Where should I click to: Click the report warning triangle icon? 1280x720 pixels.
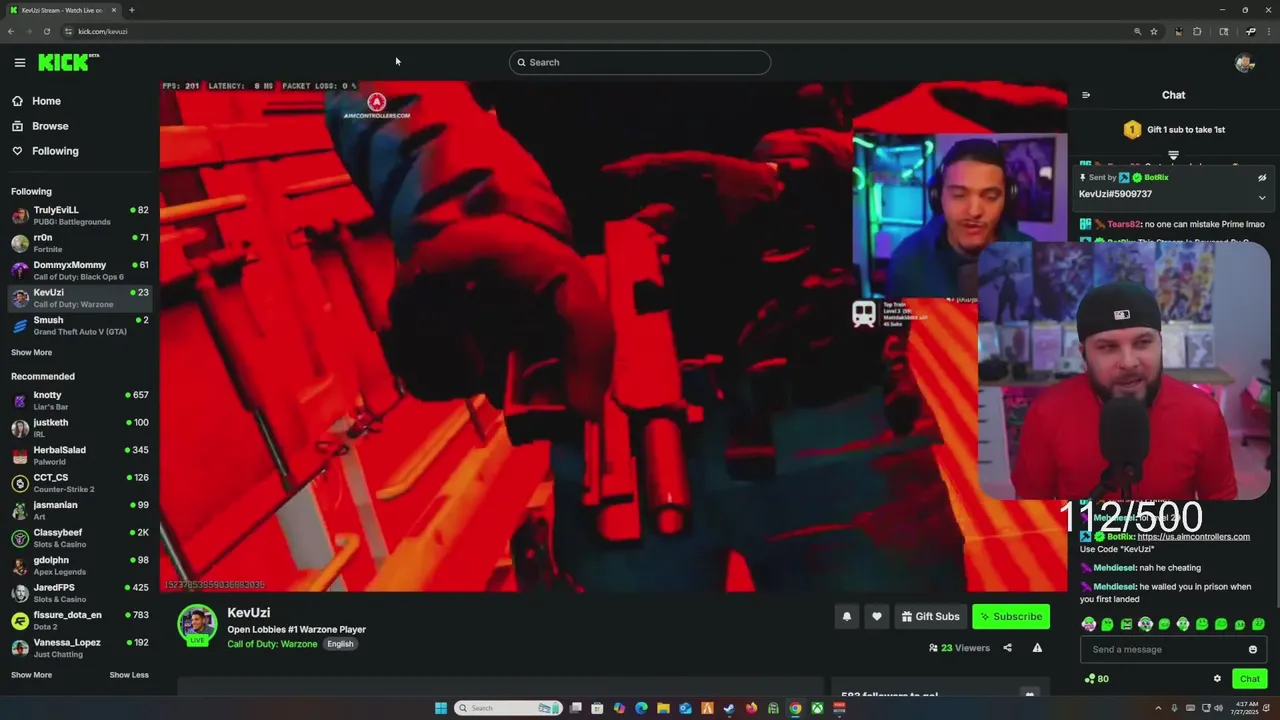pyautogui.click(x=1037, y=648)
